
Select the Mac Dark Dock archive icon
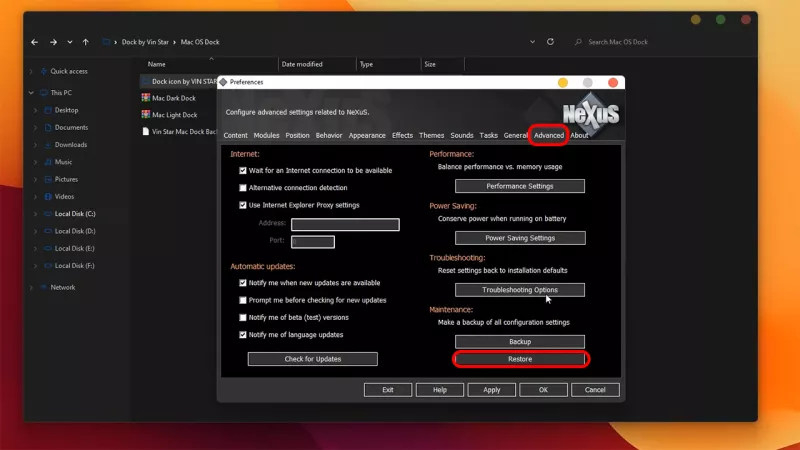(x=146, y=98)
